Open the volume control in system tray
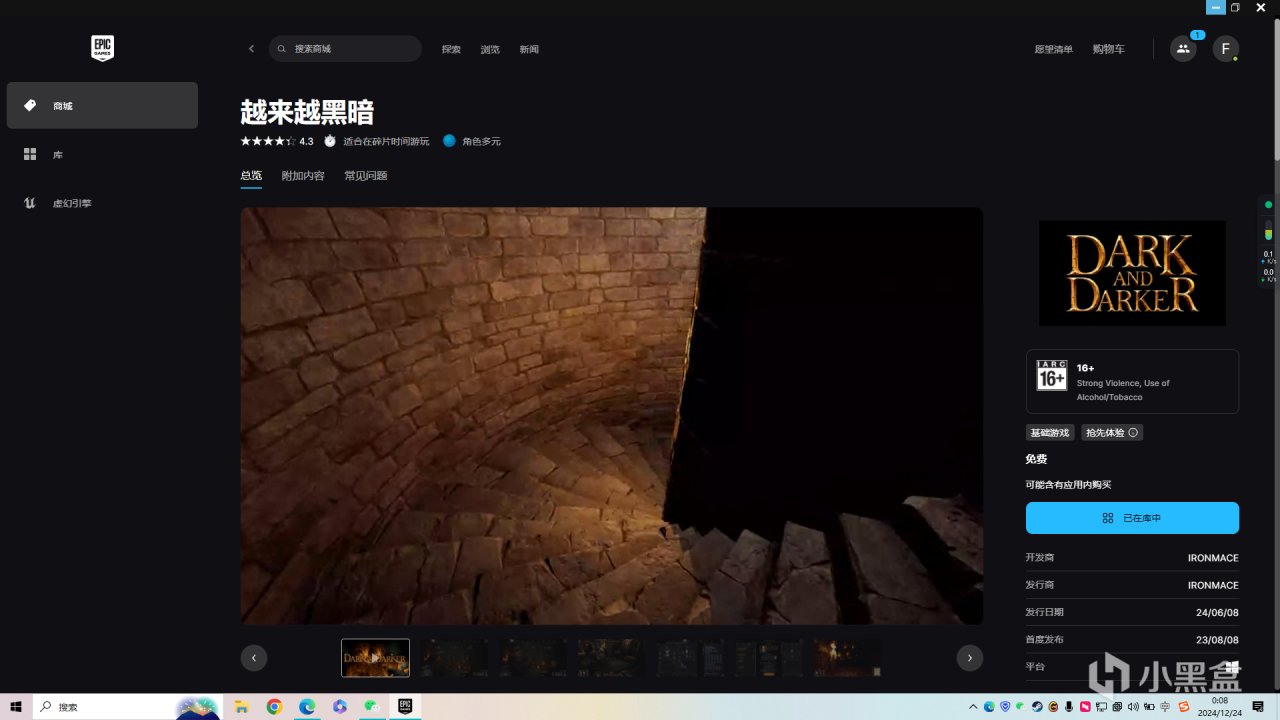This screenshot has width=1280, height=720. click(x=1133, y=707)
